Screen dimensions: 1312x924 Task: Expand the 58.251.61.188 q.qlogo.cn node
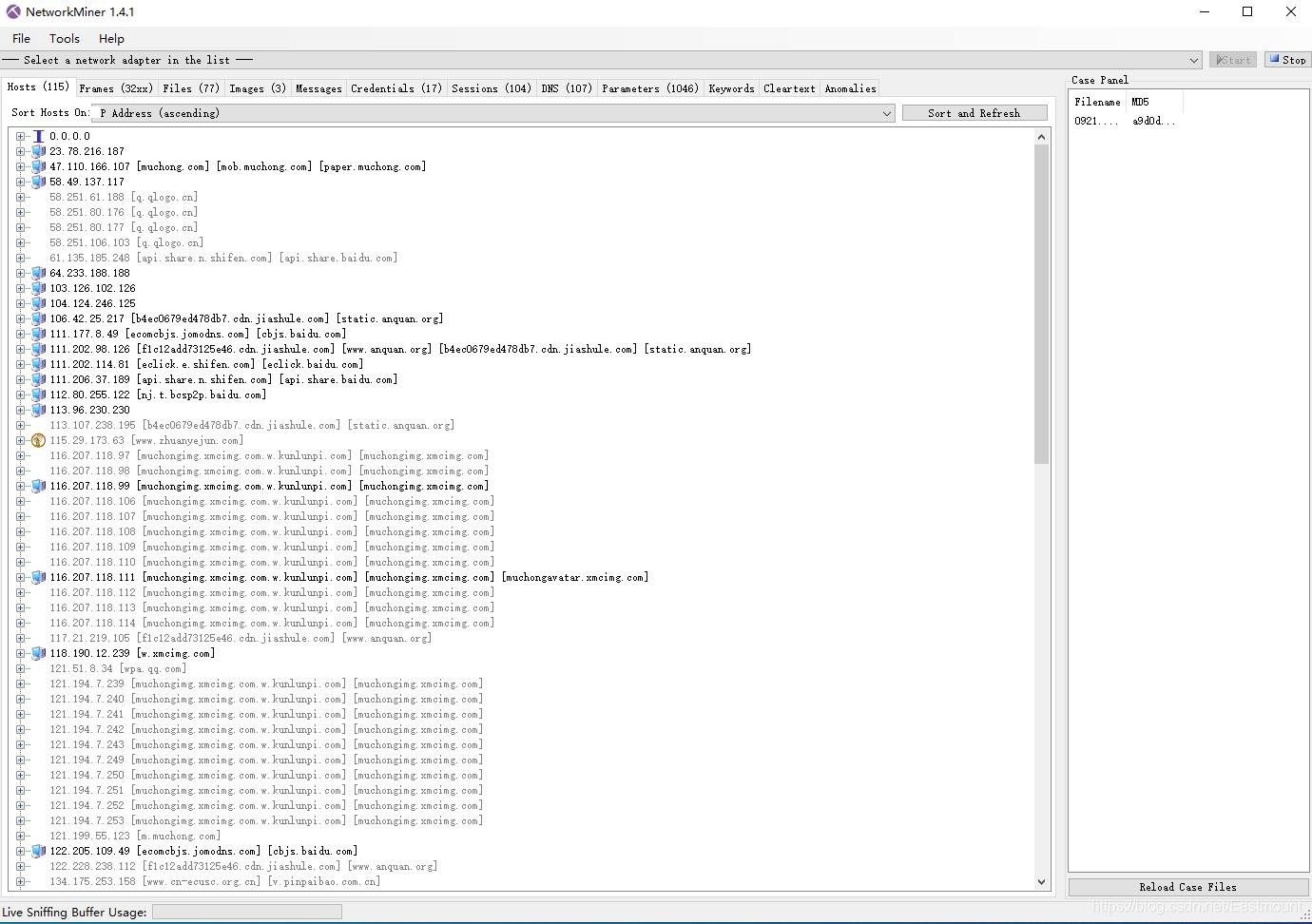click(x=21, y=197)
